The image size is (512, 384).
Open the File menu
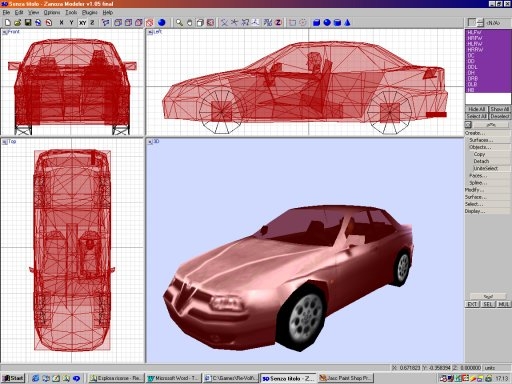click(6, 12)
